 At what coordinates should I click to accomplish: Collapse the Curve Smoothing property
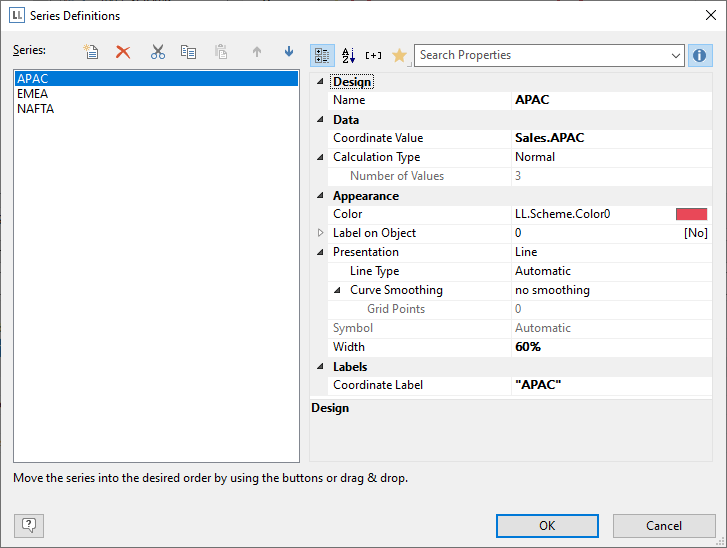[x=338, y=290]
